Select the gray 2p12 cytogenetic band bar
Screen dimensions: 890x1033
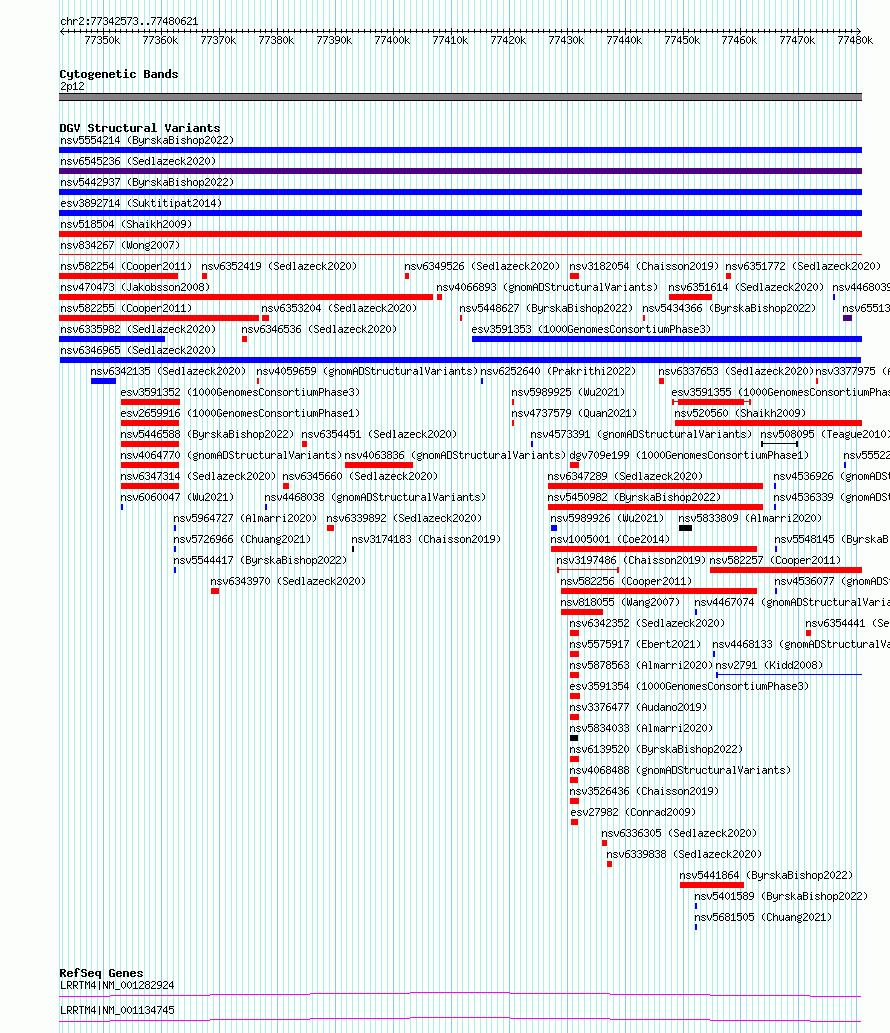pos(460,98)
